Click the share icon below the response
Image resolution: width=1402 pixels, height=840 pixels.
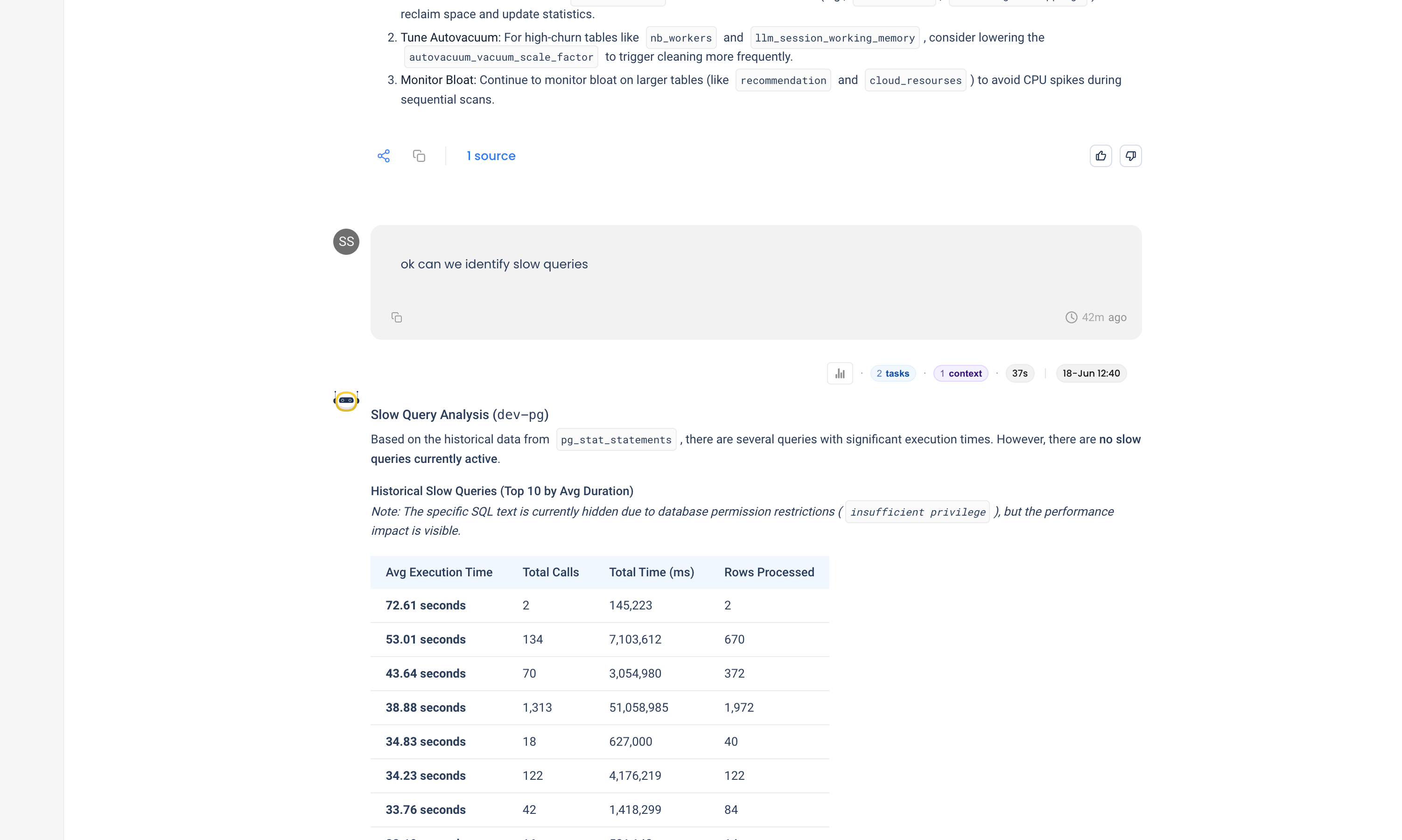pyautogui.click(x=383, y=156)
